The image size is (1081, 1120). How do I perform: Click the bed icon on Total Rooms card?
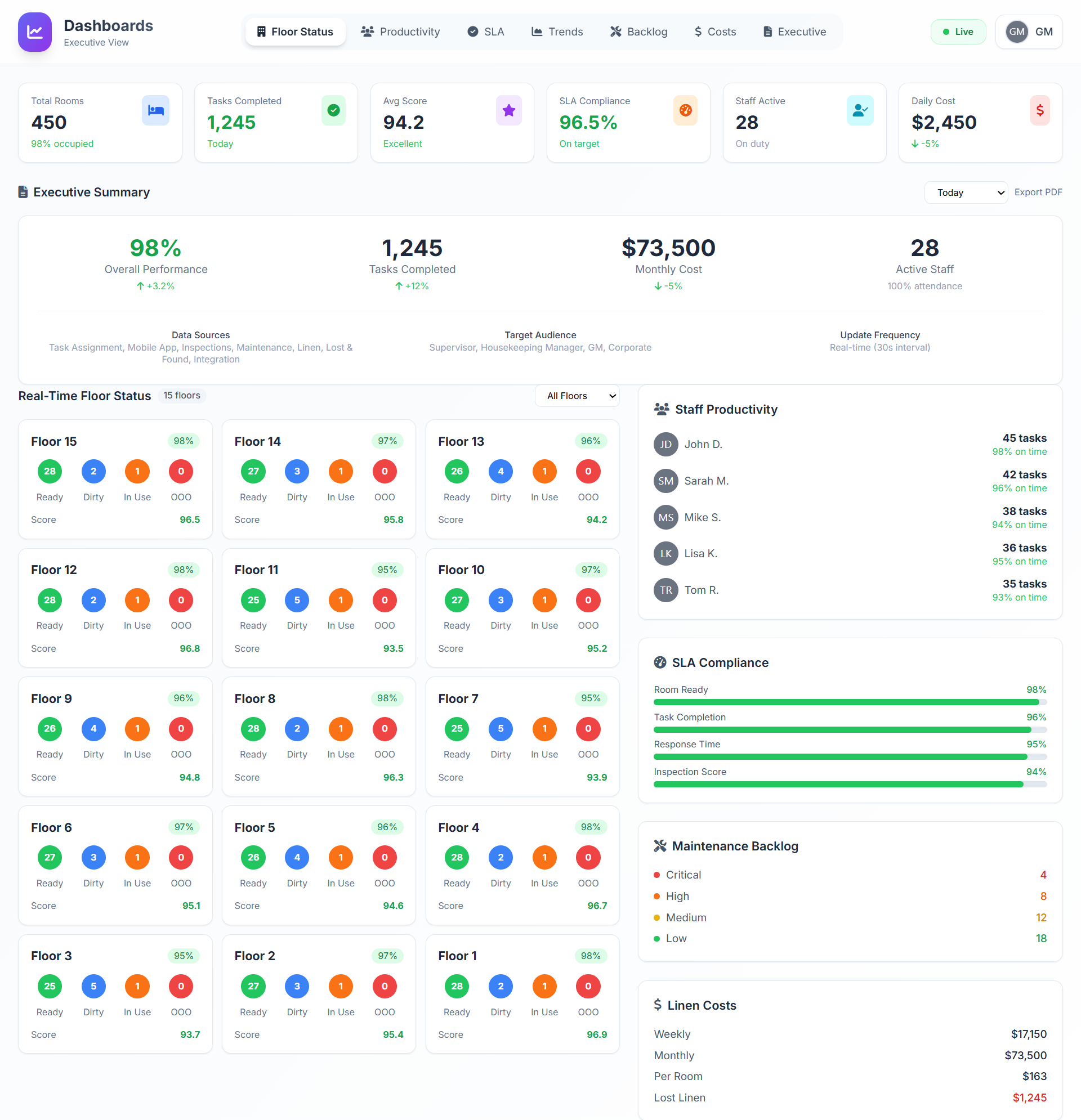(155, 110)
